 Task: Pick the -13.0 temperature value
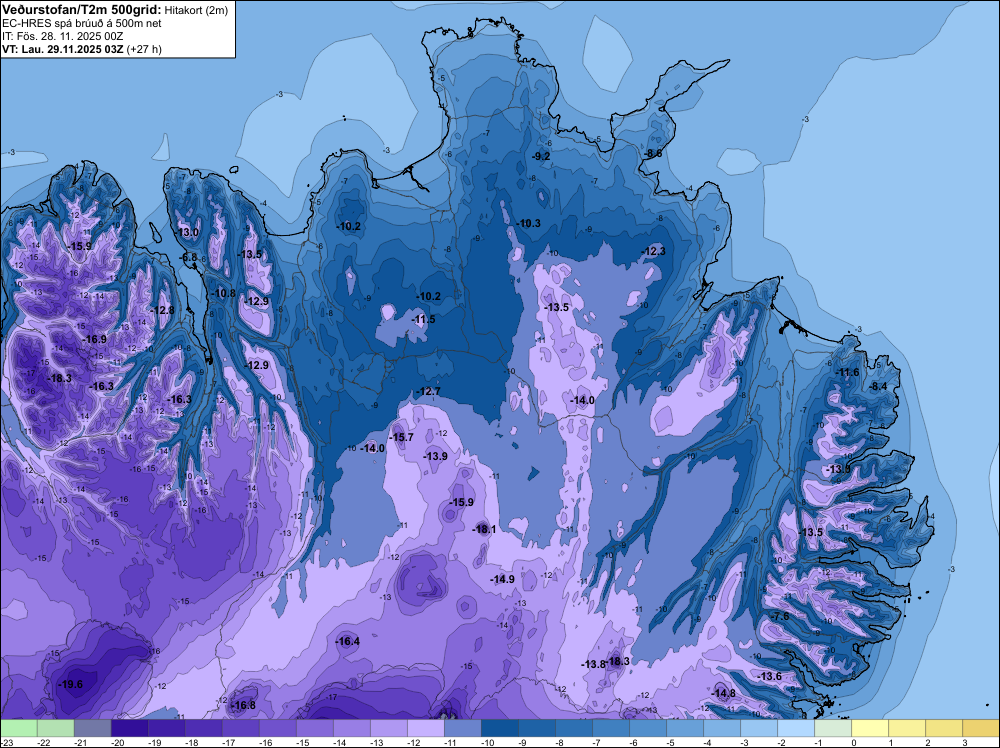tap(188, 232)
